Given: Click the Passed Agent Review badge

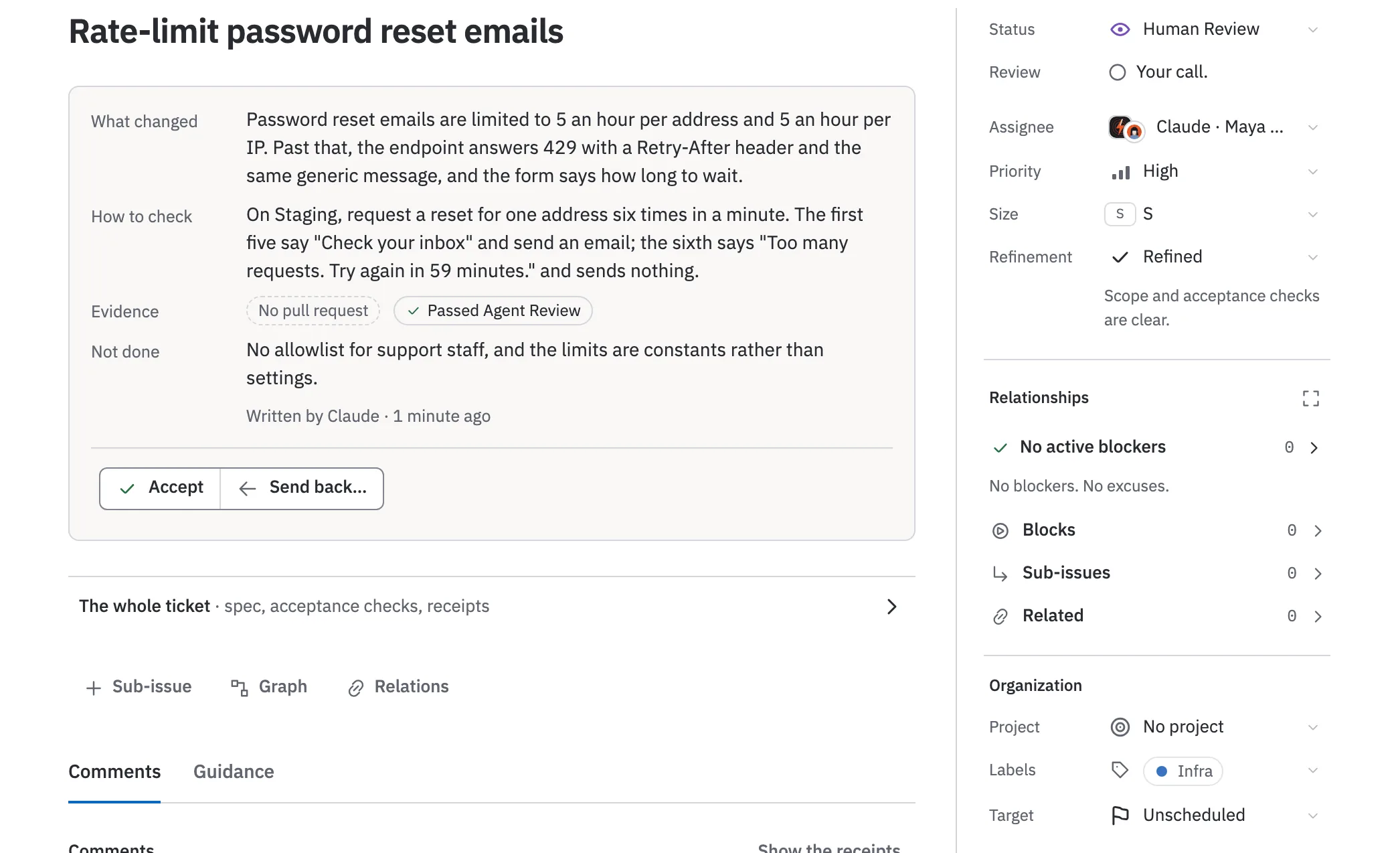Looking at the screenshot, I should pyautogui.click(x=493, y=311).
